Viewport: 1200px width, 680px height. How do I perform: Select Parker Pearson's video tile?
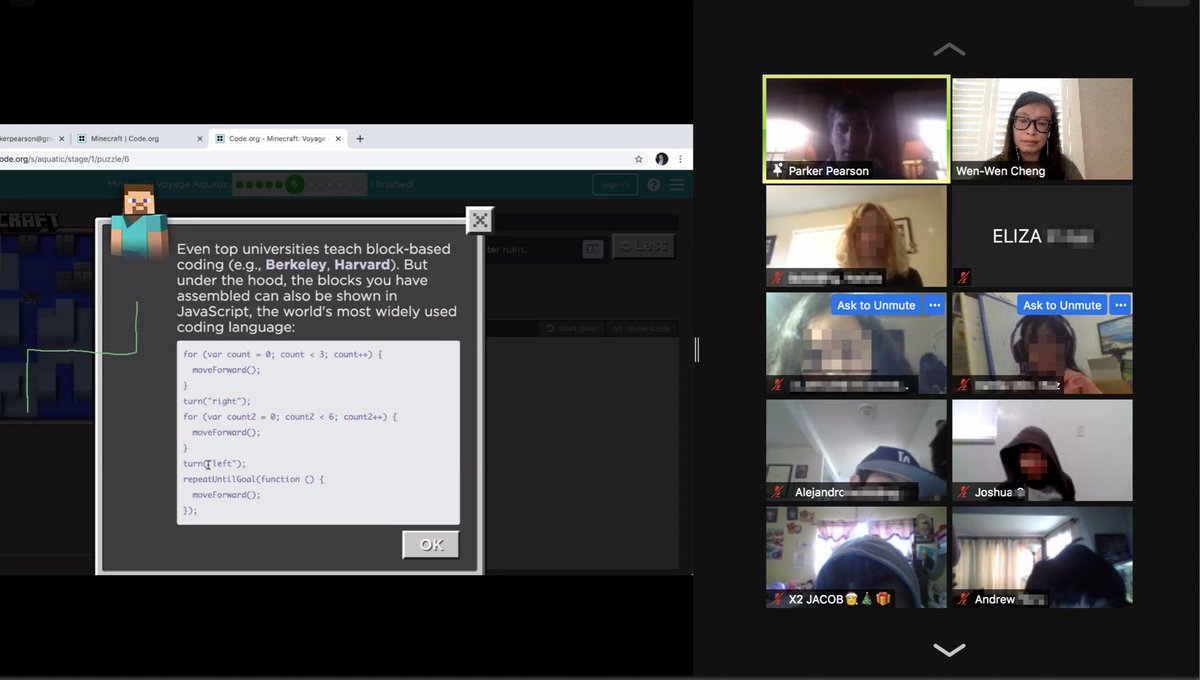(856, 129)
